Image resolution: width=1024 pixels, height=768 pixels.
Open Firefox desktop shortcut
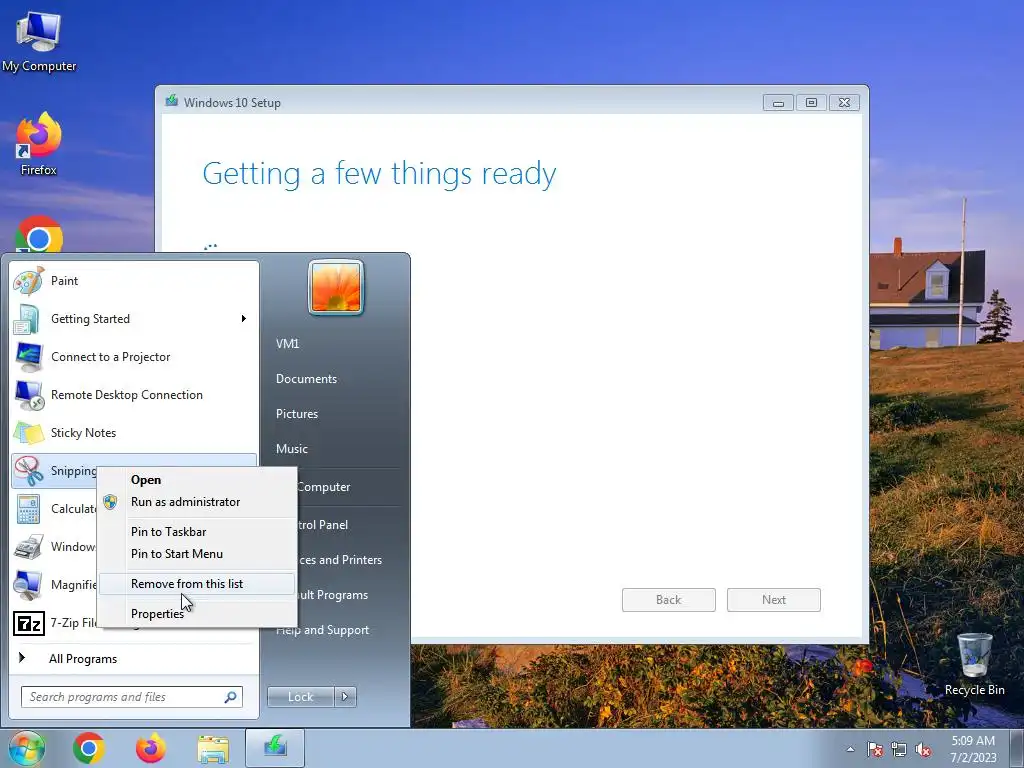(x=39, y=144)
